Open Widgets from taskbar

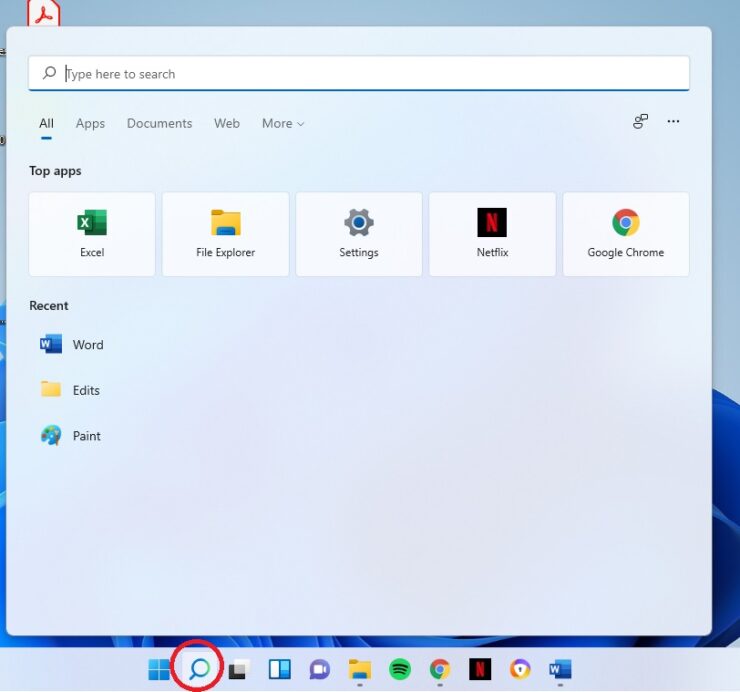tap(279, 669)
